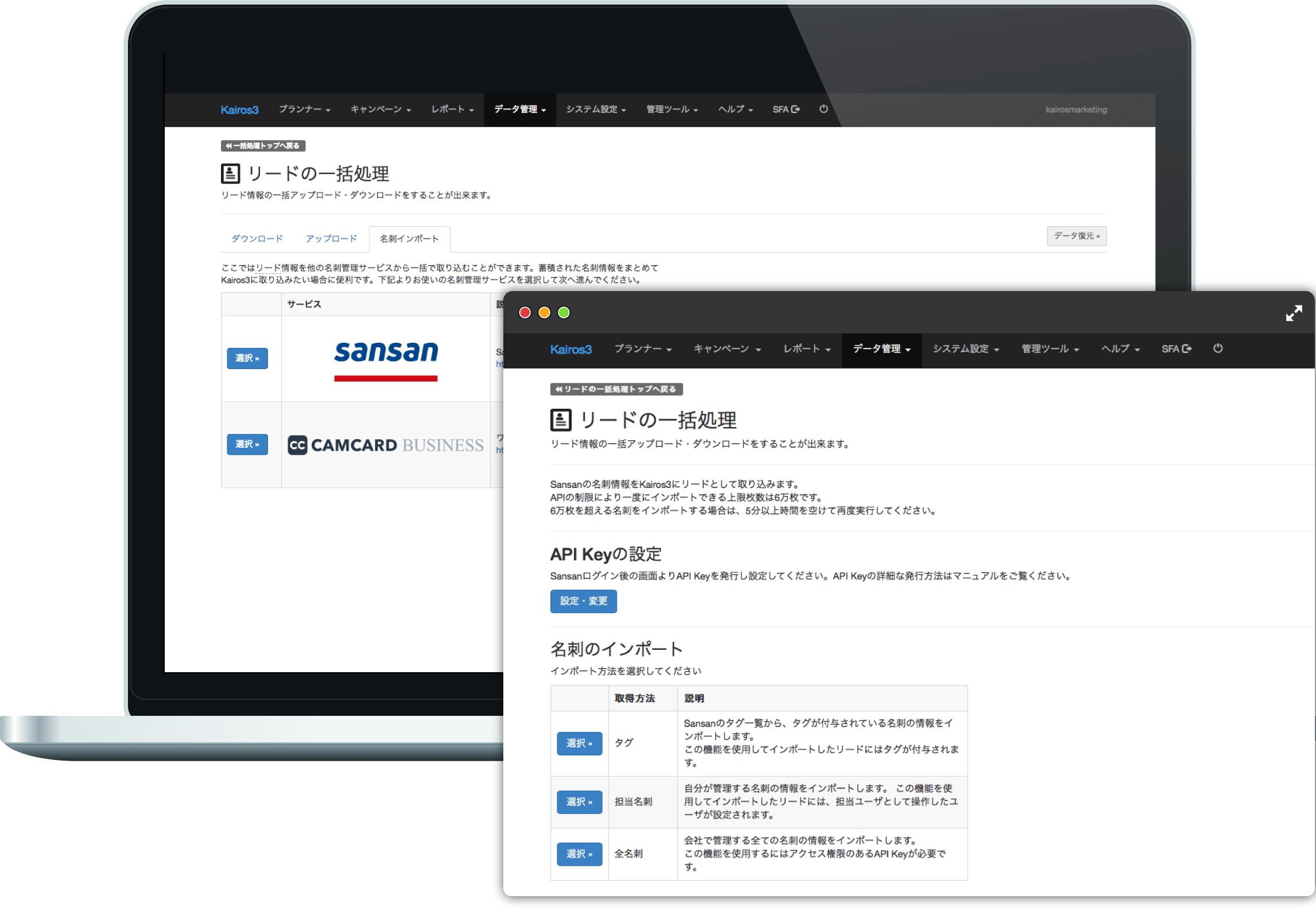The width and height of the screenshot is (1316, 911).
Task: Click 選択 button for 全名刺 method
Action: [579, 854]
